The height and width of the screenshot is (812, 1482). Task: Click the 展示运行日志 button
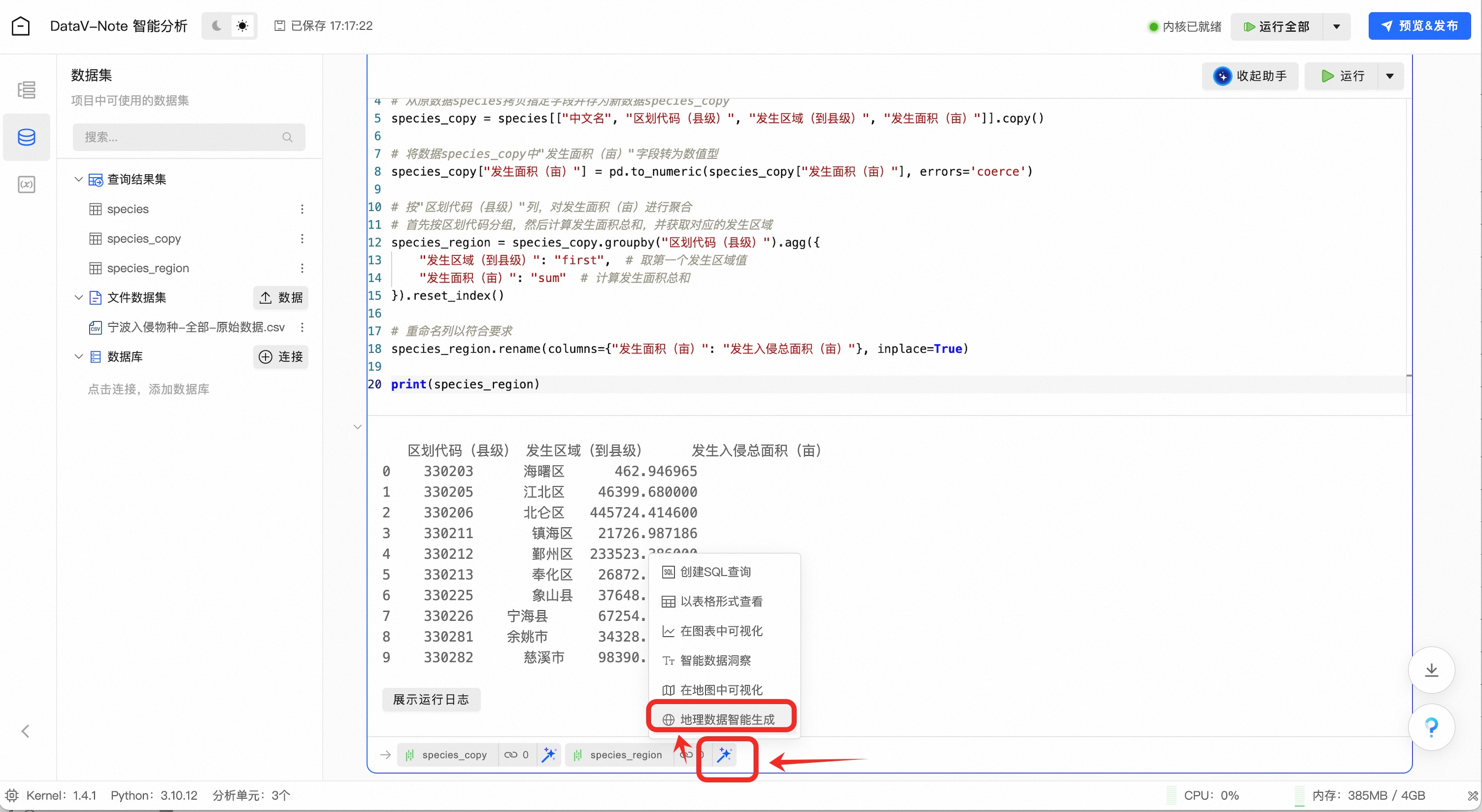[430, 699]
